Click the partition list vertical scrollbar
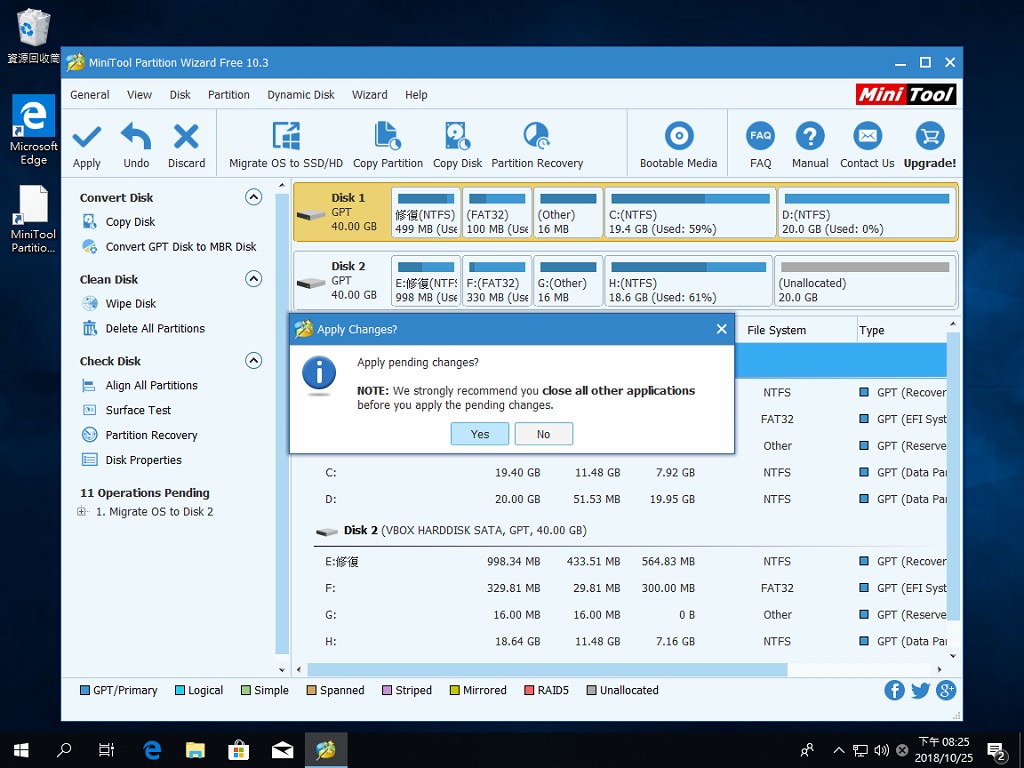 pos(953,475)
